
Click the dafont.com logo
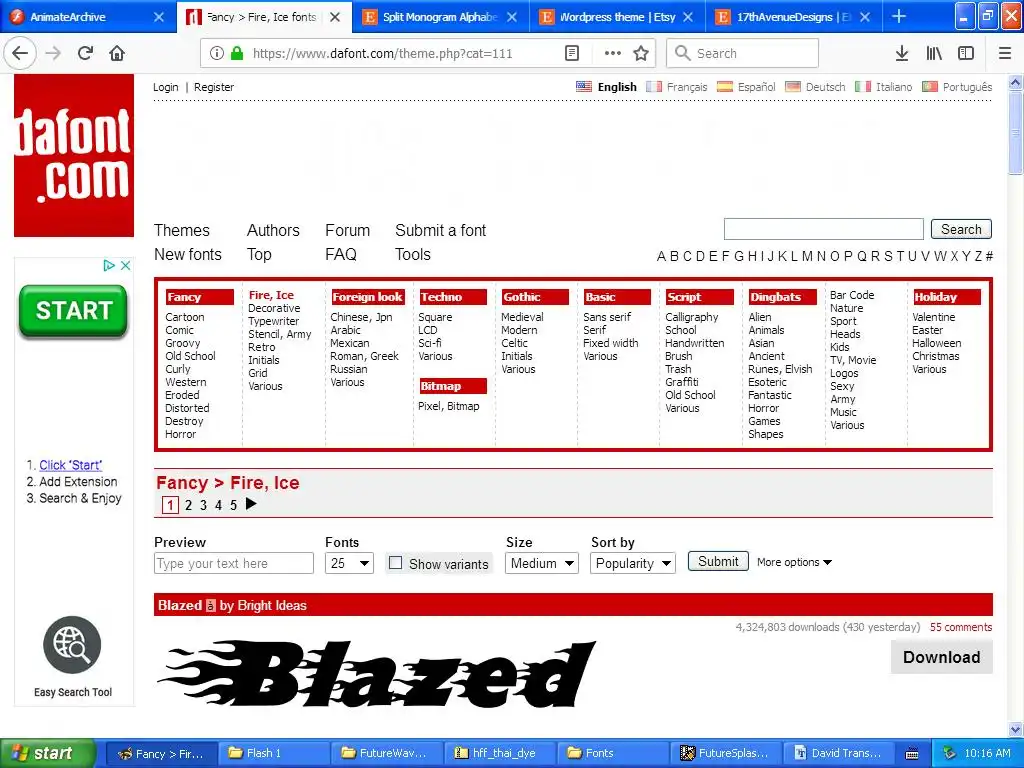click(x=74, y=155)
